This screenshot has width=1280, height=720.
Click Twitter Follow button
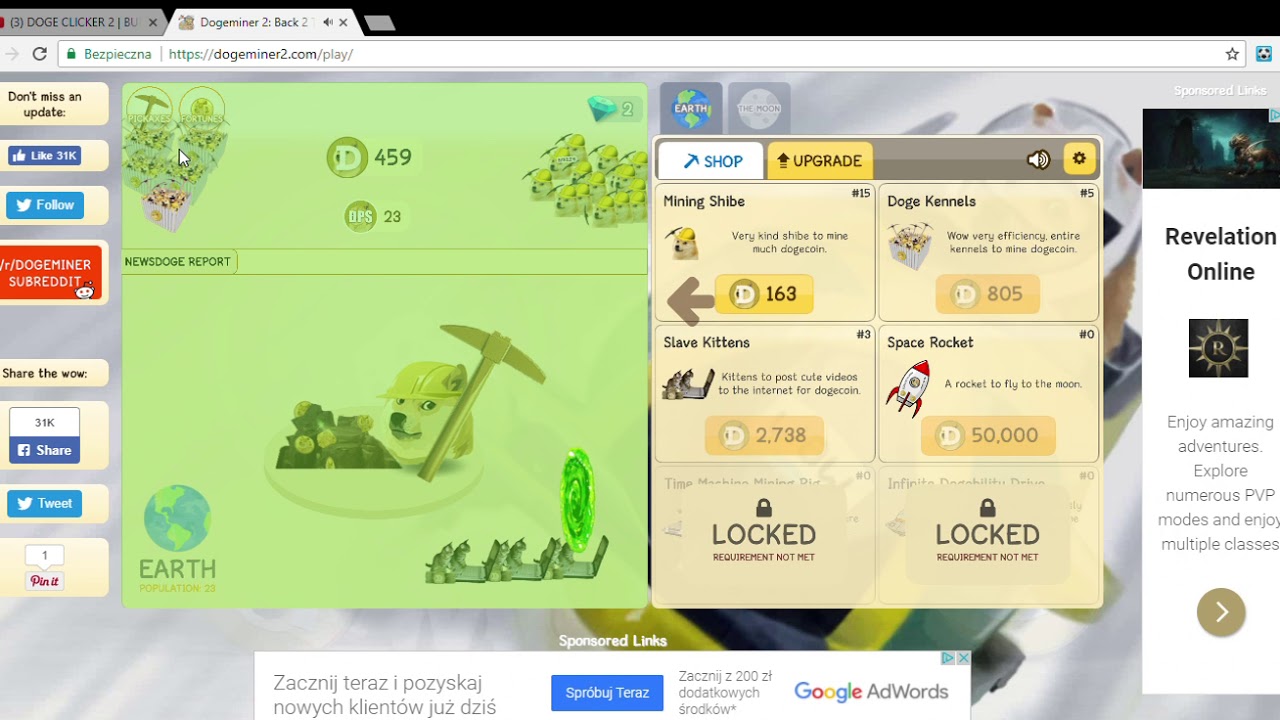[x=45, y=205]
